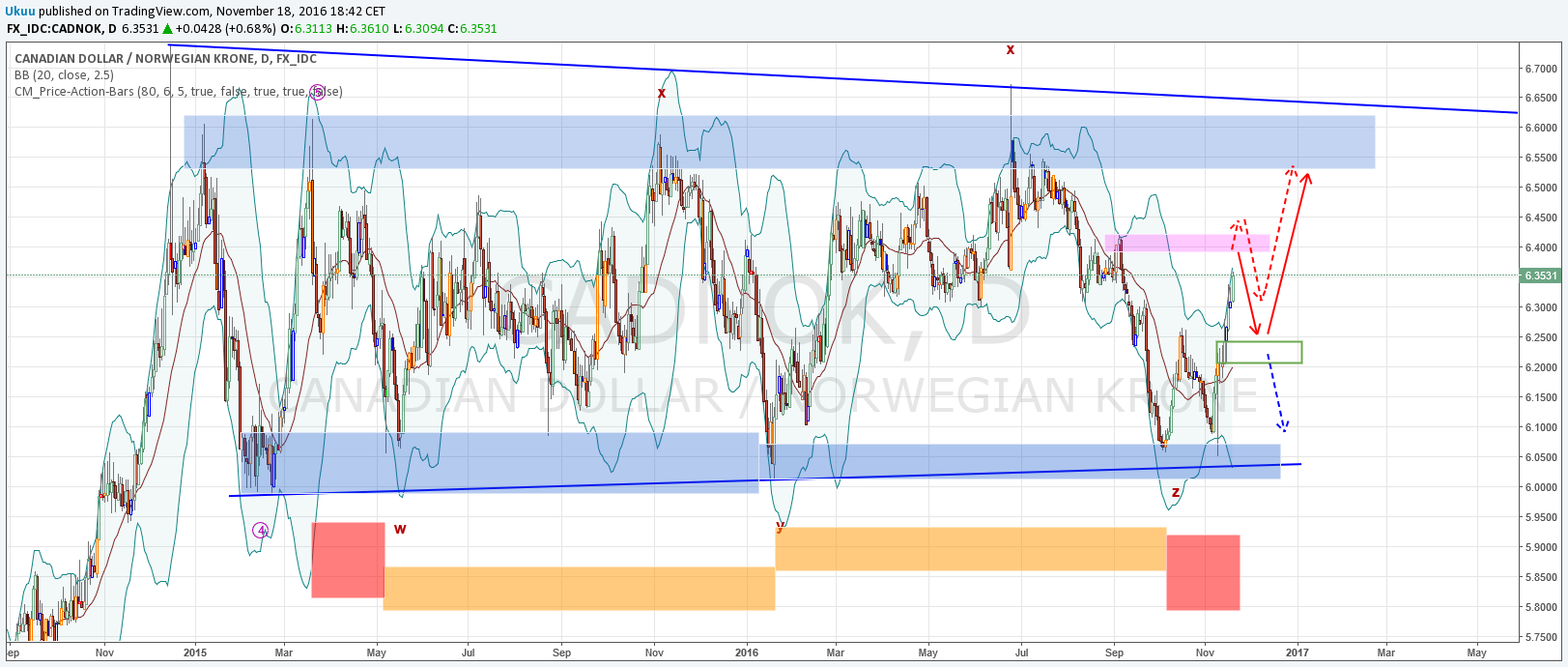
Task: Click the 6.0000 price axis label
Action: tap(1541, 487)
